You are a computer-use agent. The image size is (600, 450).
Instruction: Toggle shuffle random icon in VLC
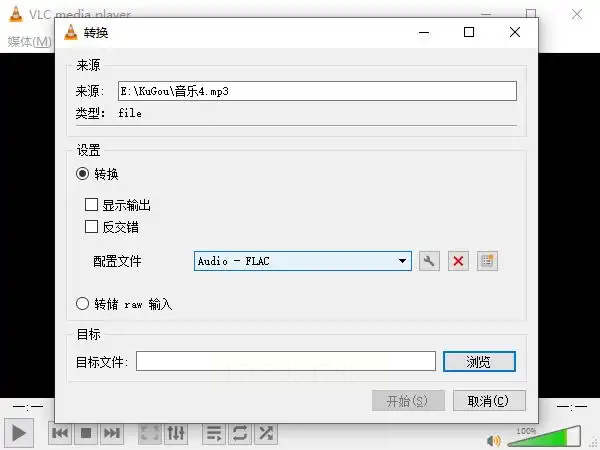tap(266, 433)
